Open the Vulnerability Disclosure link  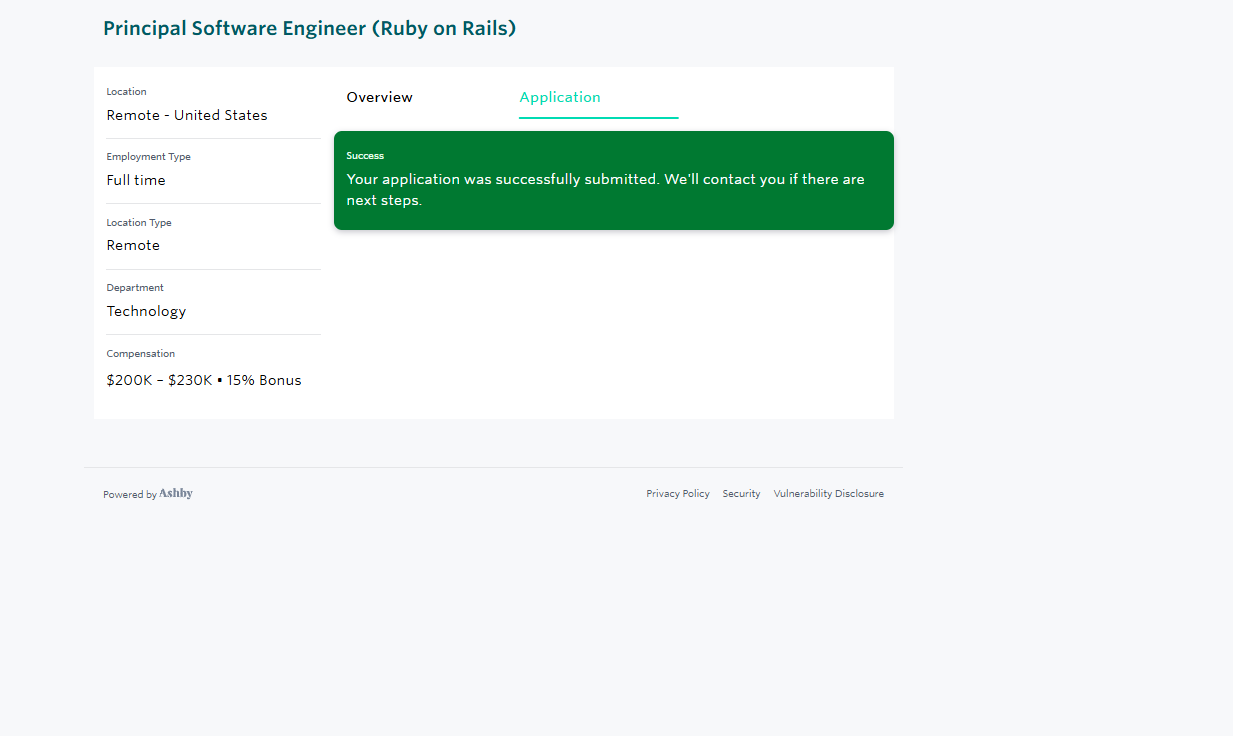828,494
